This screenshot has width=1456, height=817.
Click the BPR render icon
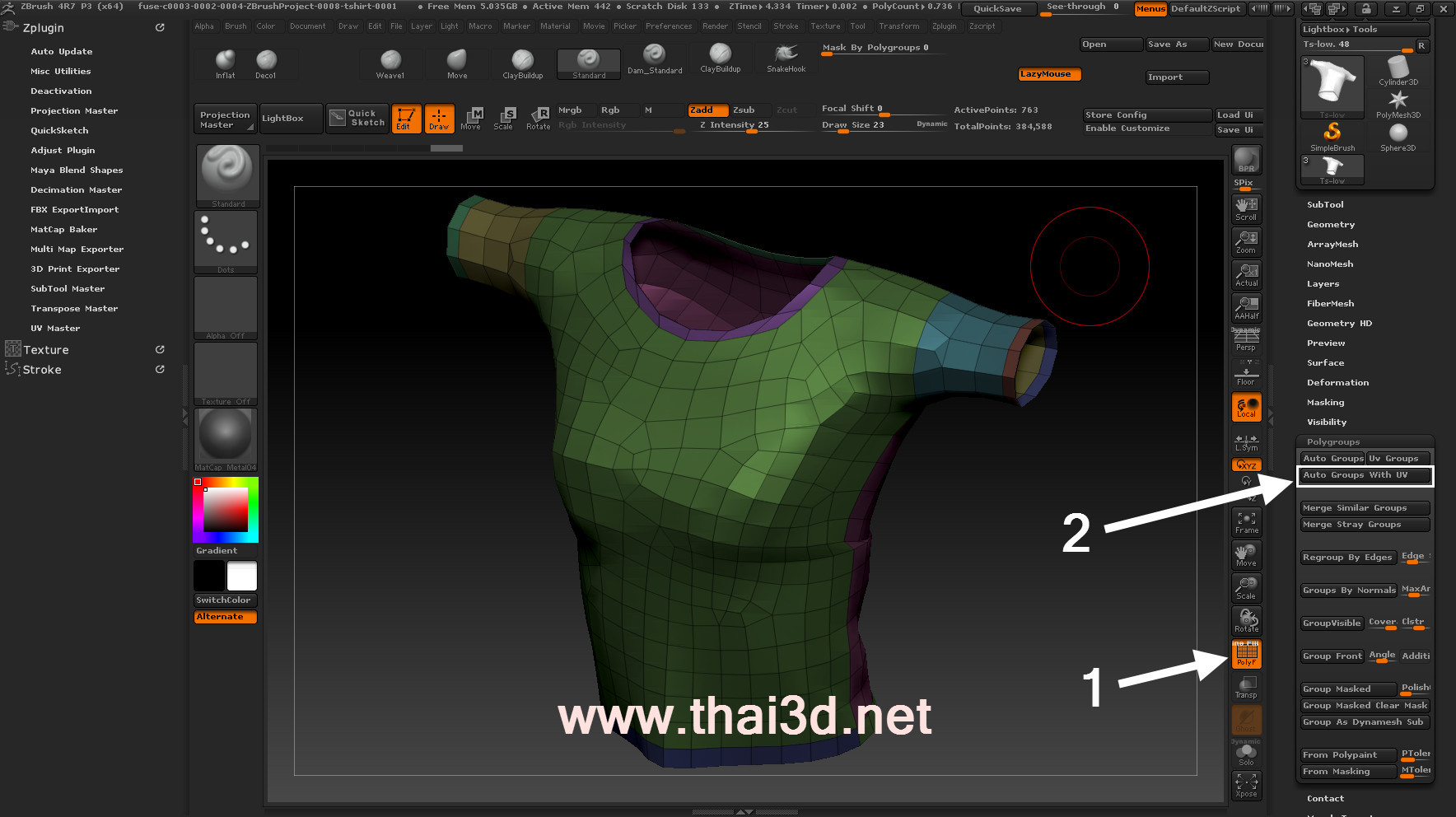coord(1246,160)
